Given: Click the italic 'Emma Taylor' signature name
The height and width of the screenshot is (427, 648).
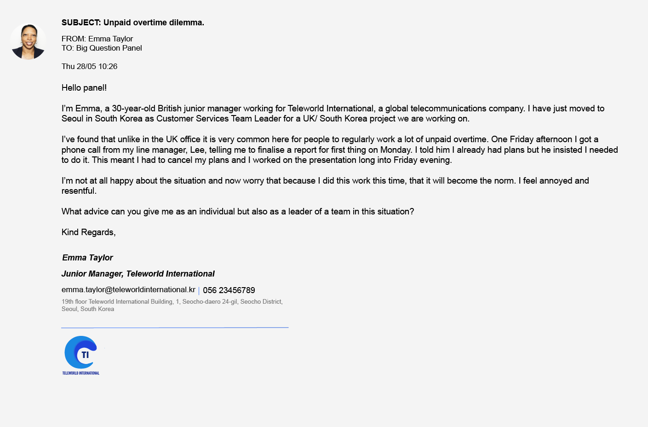Looking at the screenshot, I should [87, 258].
